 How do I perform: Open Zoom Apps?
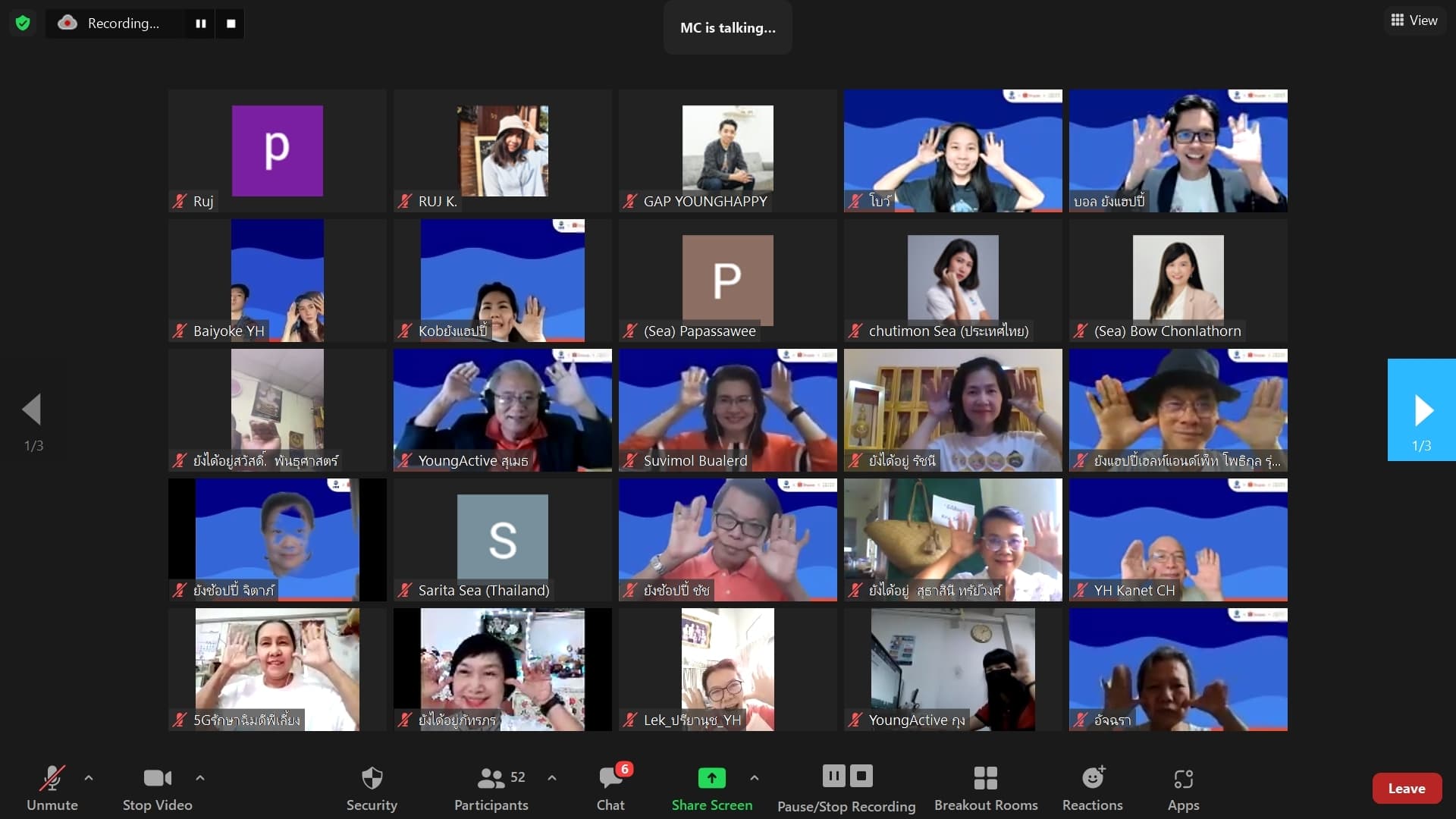pos(1184,789)
